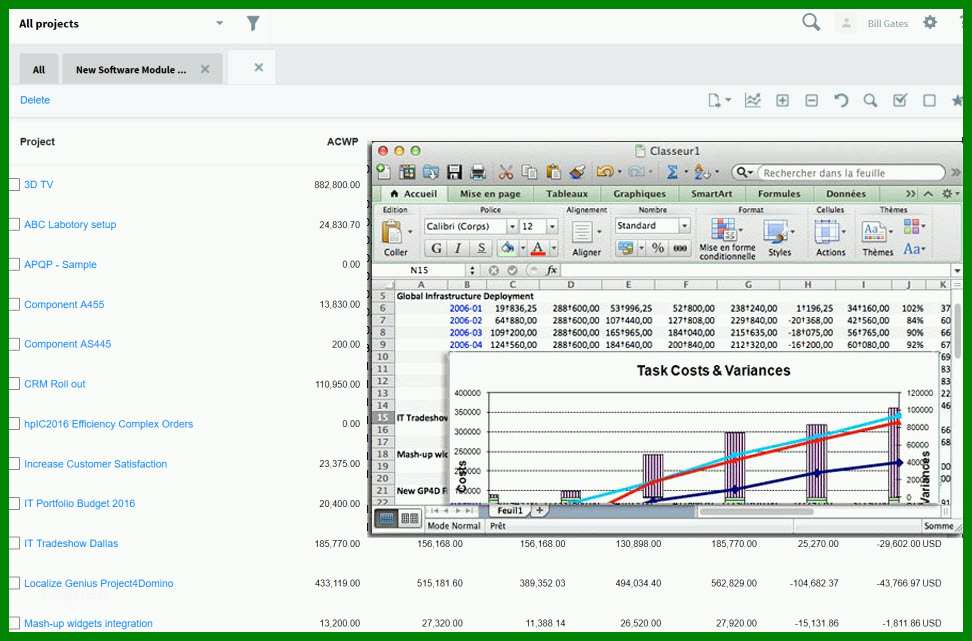Click the percent style button in Excel
The image size is (972, 641).
pyautogui.click(x=658, y=248)
